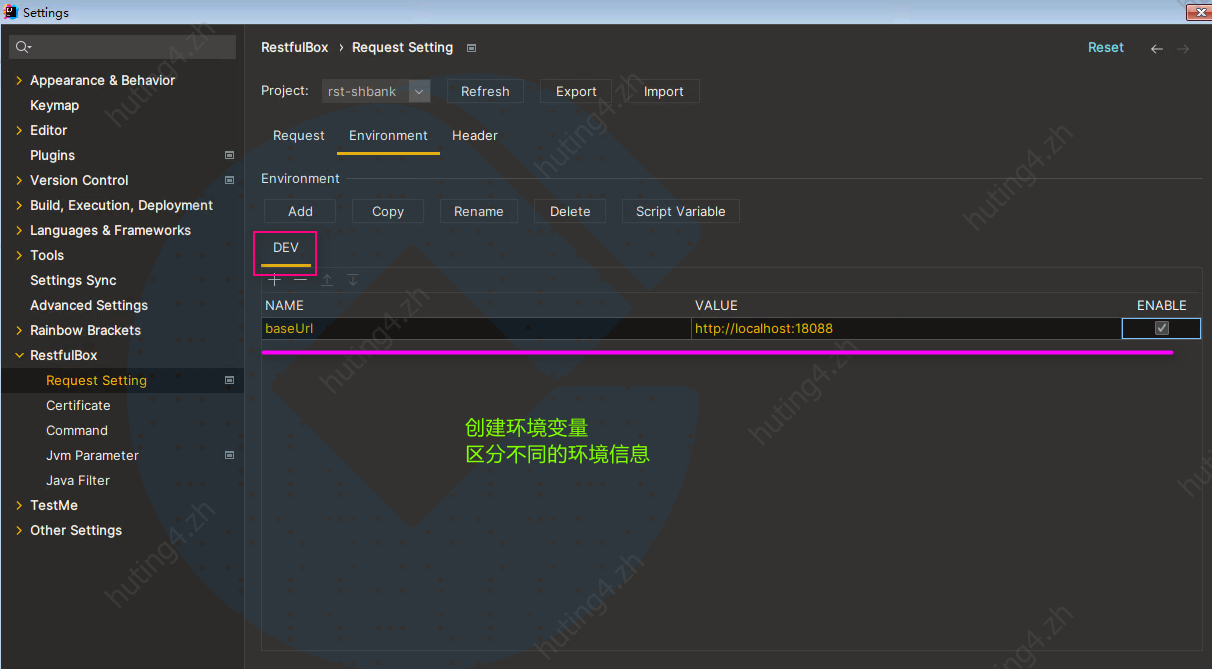Expand the Editor section

[x=19, y=130]
